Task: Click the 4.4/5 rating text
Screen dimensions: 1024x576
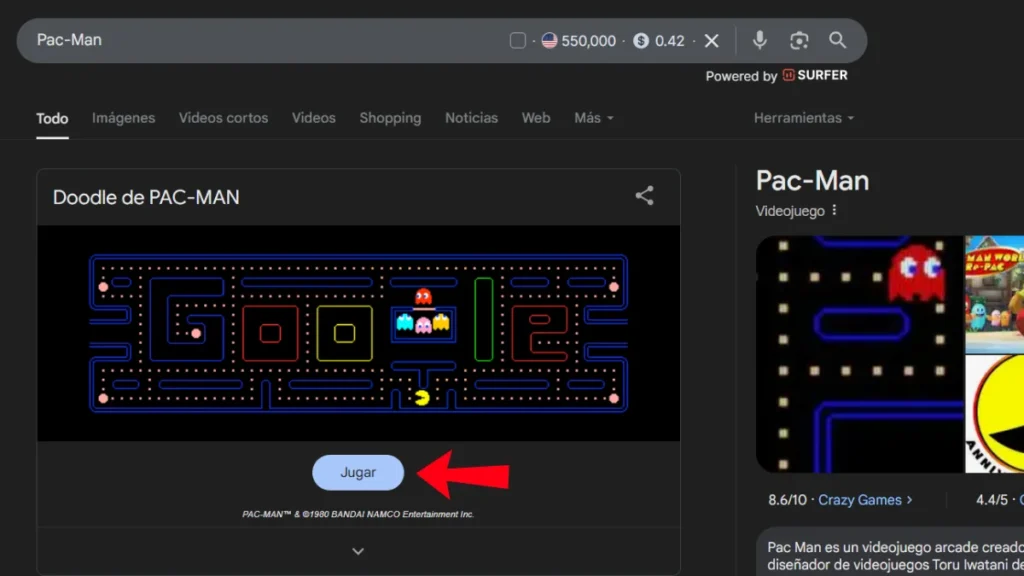Action: coord(991,500)
